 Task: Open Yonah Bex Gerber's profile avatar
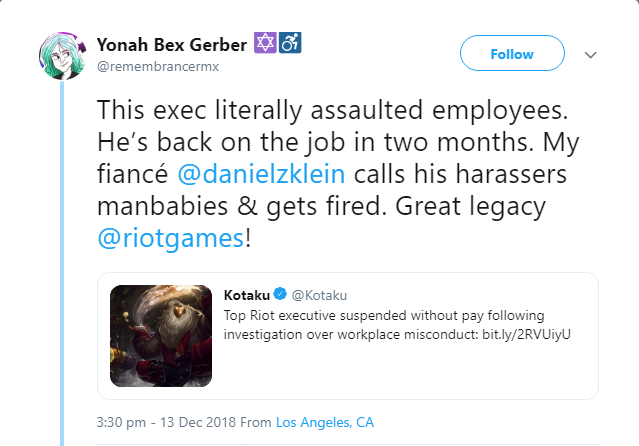pos(63,55)
